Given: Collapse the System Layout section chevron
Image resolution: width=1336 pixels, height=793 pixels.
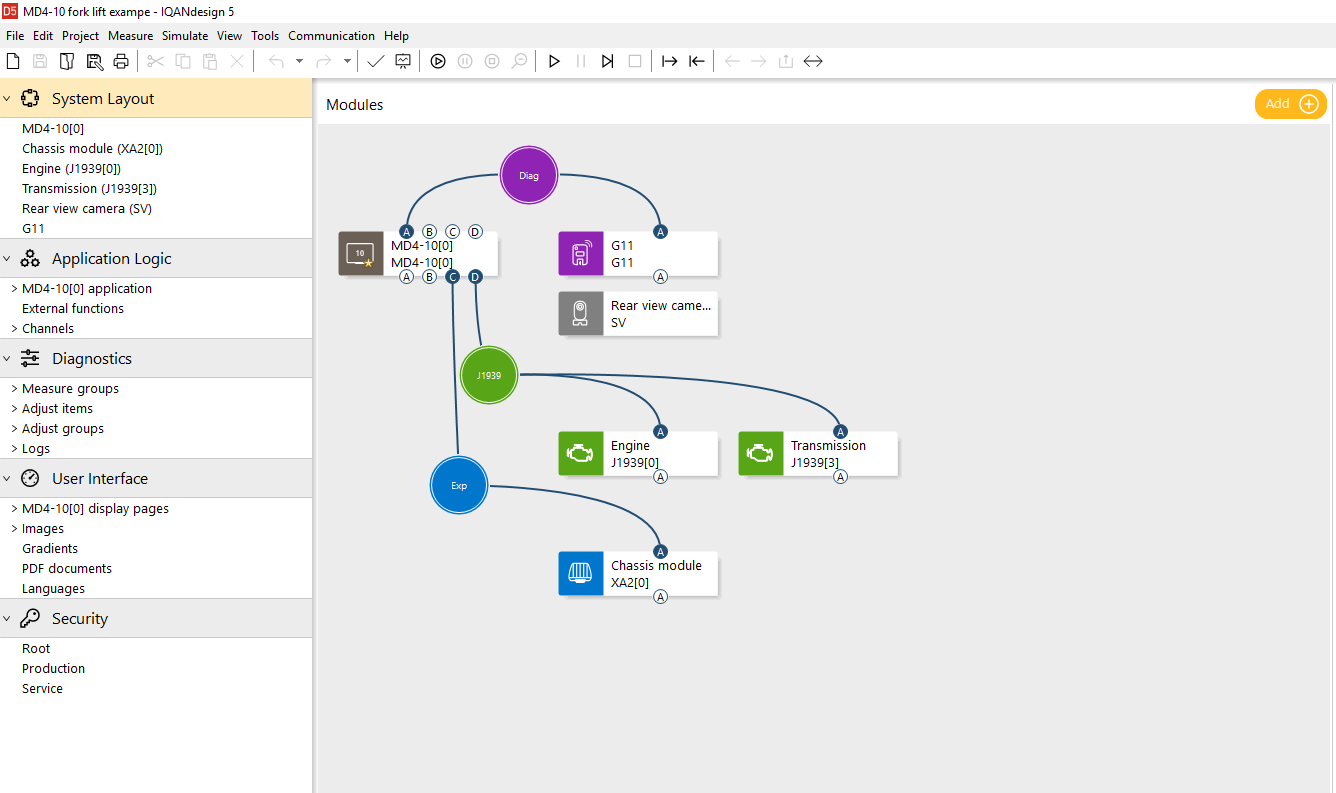Looking at the screenshot, I should tap(7, 98).
